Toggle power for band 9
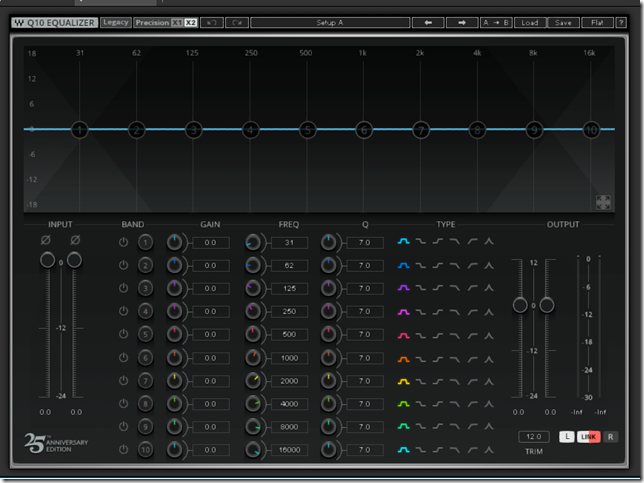644x483 pixels. pyautogui.click(x=123, y=427)
